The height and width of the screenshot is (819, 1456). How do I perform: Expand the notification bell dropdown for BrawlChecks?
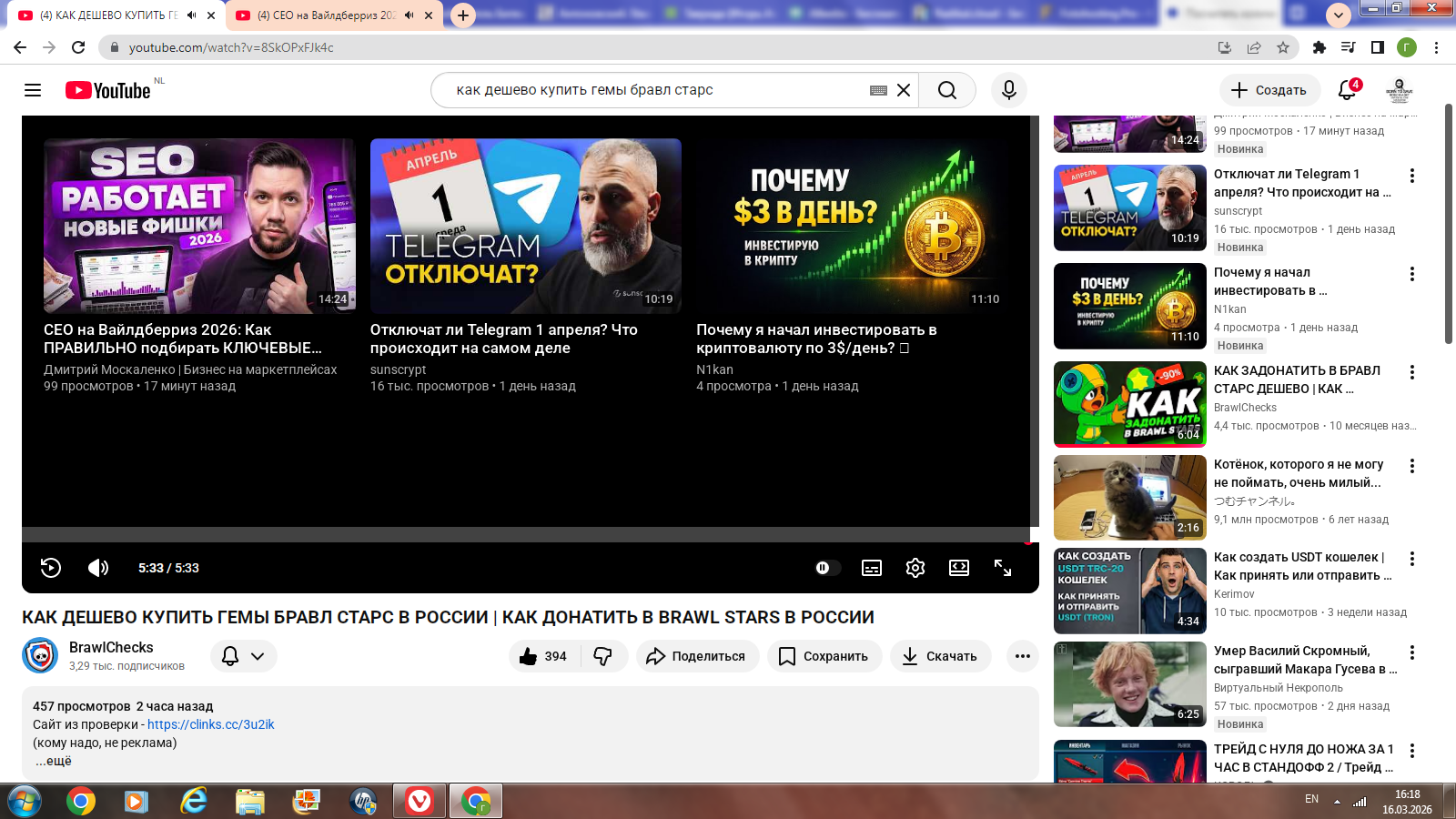click(x=244, y=656)
